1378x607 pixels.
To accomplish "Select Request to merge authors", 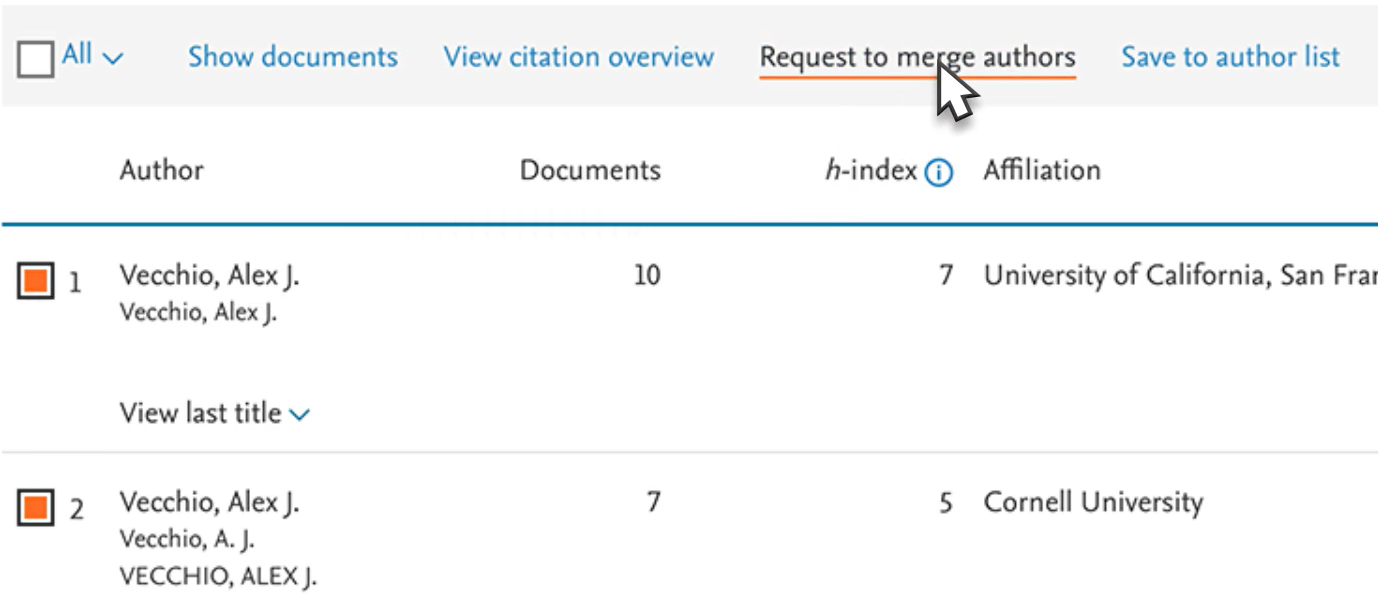I will pyautogui.click(x=917, y=57).
